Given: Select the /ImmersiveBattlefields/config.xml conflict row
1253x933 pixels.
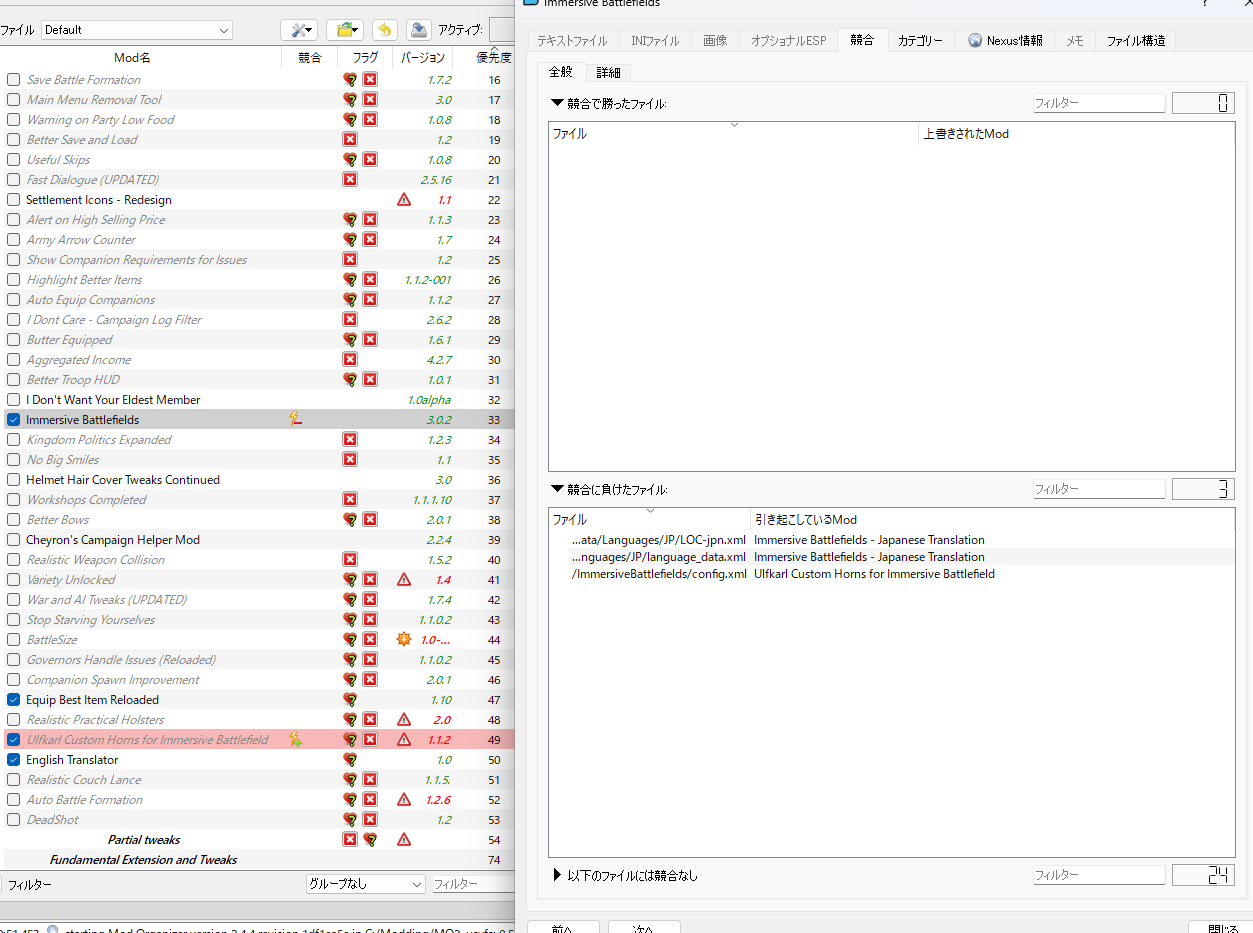Looking at the screenshot, I should point(891,574).
